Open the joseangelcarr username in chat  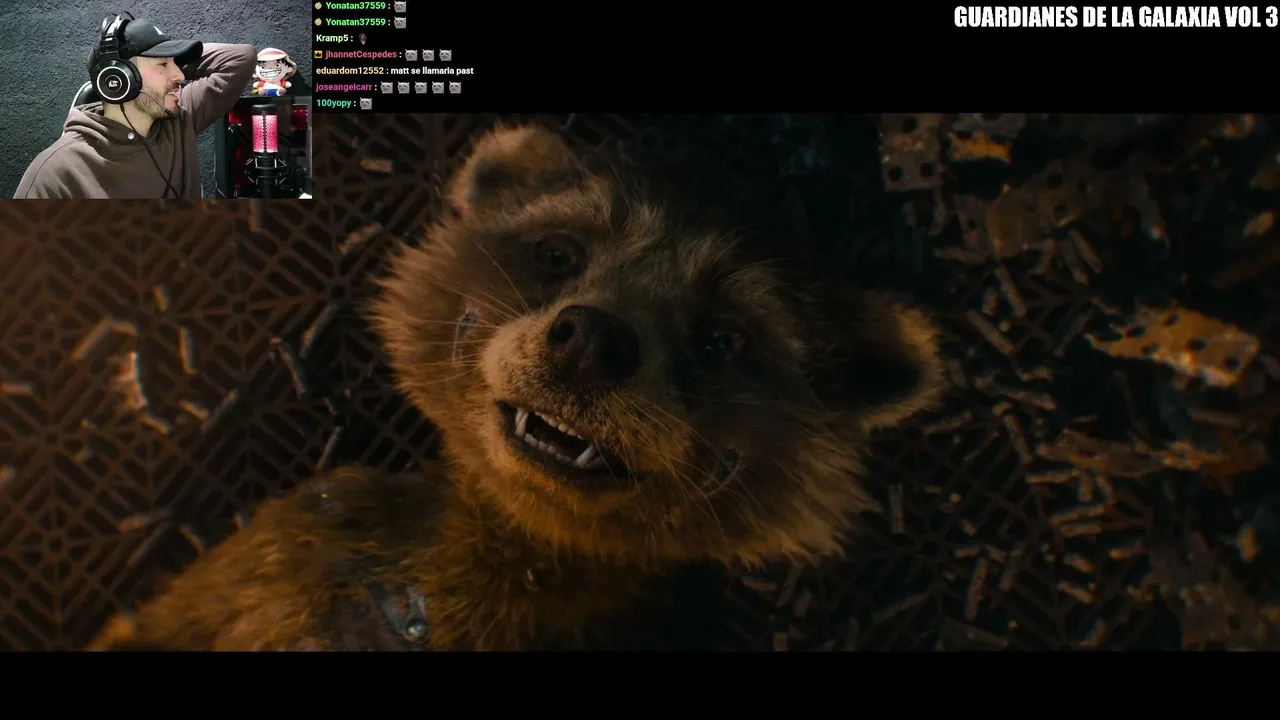point(344,87)
